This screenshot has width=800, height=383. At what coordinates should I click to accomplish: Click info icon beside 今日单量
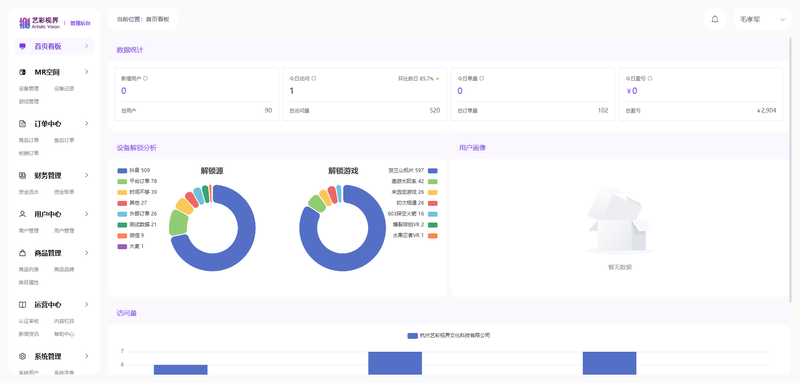[x=482, y=79]
